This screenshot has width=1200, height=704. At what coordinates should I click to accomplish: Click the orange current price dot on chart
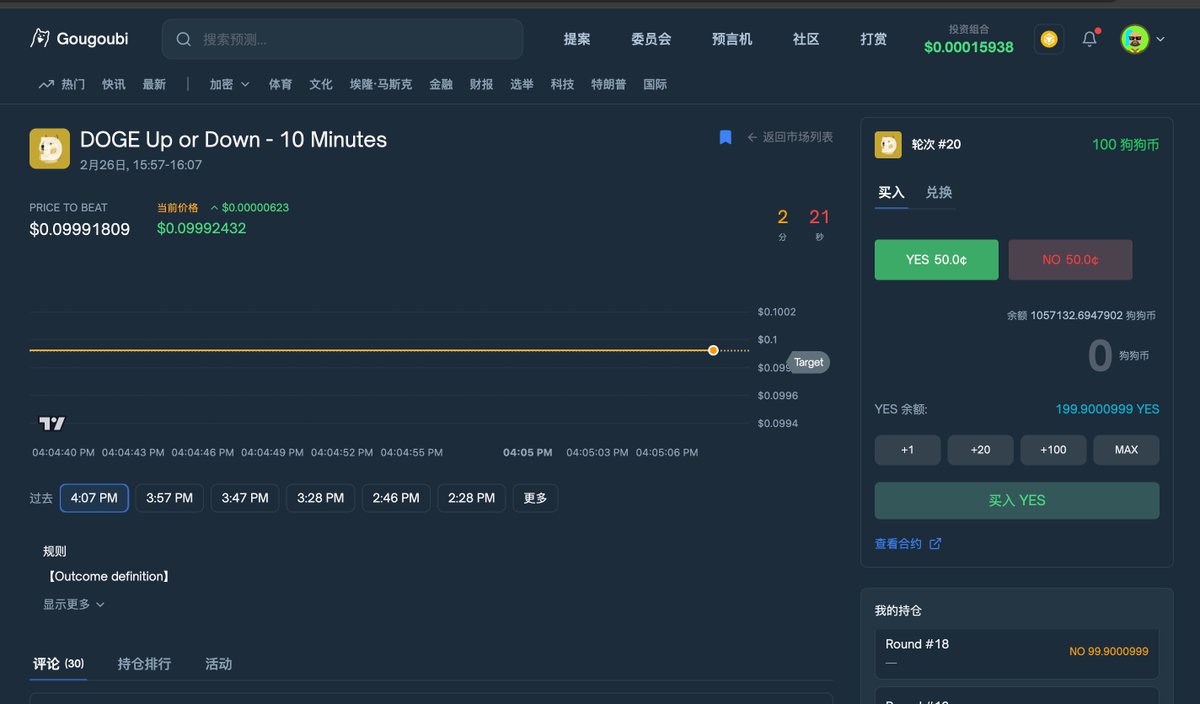pyautogui.click(x=713, y=350)
